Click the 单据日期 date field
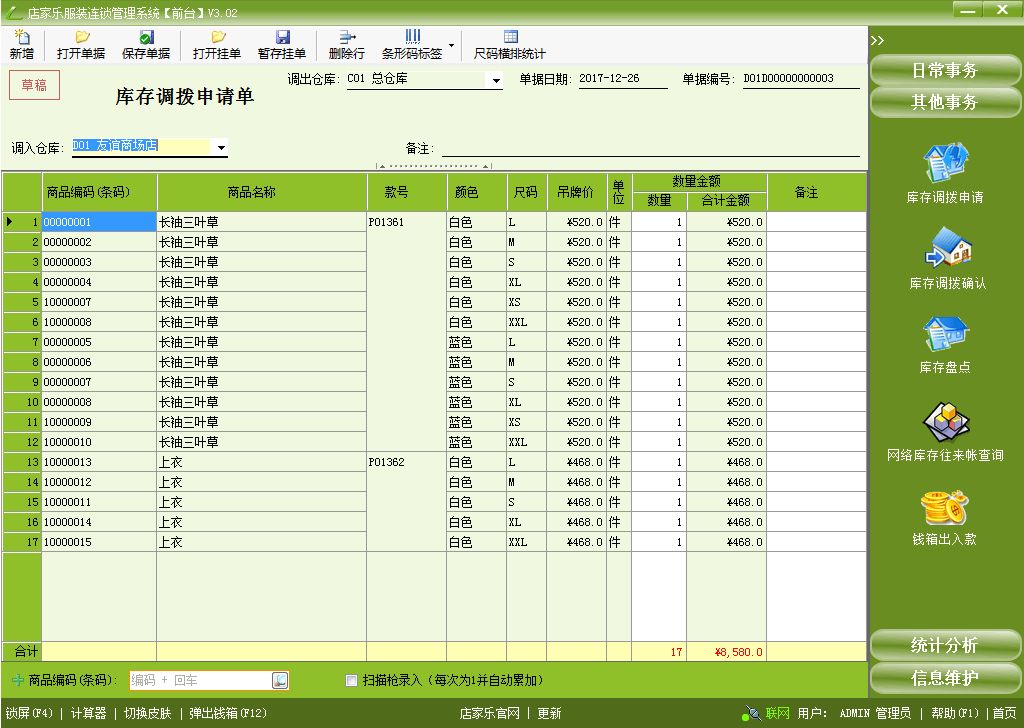 [x=622, y=79]
